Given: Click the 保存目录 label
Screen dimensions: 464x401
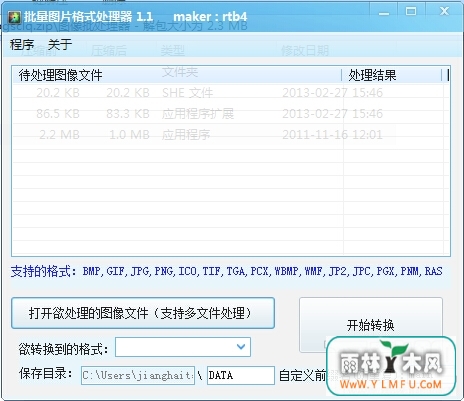Looking at the screenshot, I should (45, 374).
